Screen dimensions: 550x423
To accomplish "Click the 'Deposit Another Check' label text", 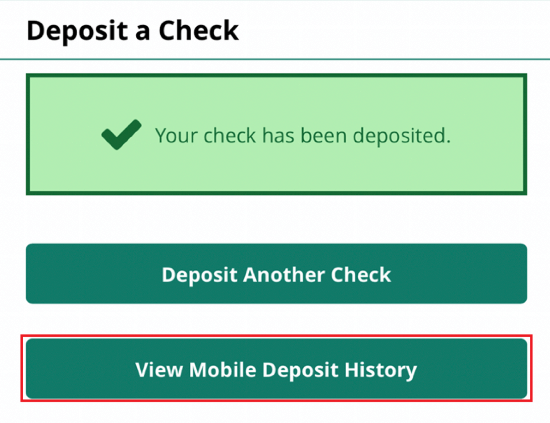I will (276, 274).
